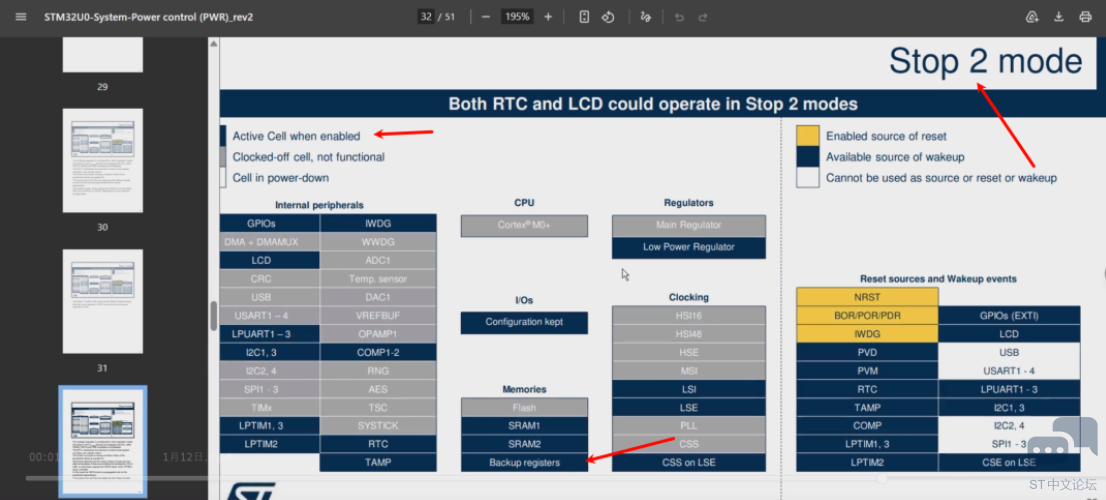This screenshot has width=1106, height=500.
Task: Click 'Cannot be used as source' legend
Action: 942,178
